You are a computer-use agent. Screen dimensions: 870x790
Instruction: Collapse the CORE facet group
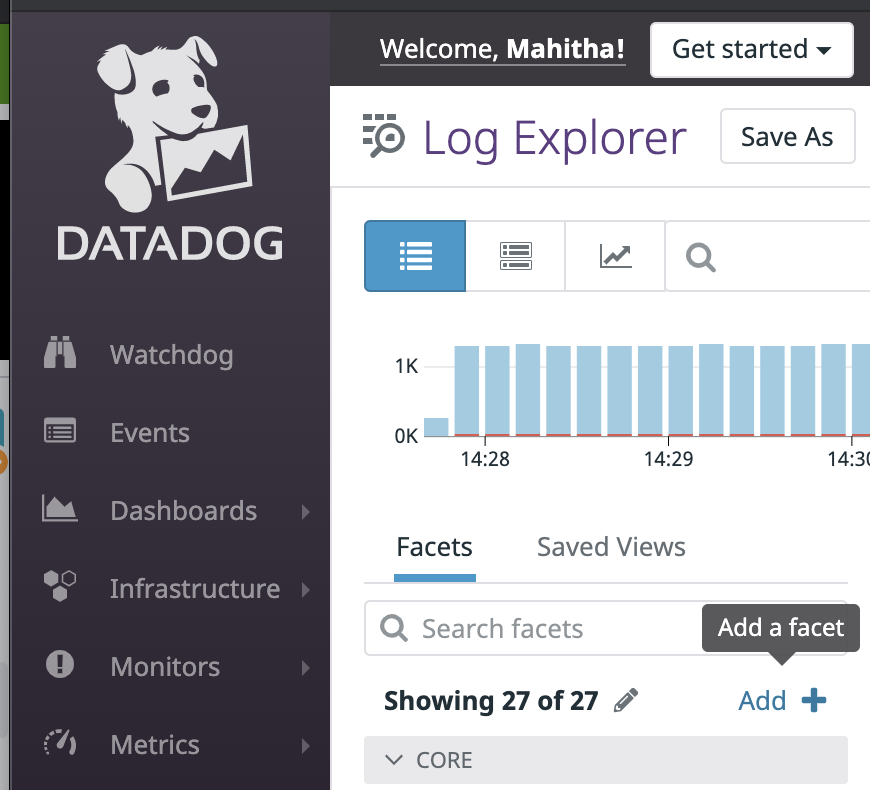(x=395, y=760)
